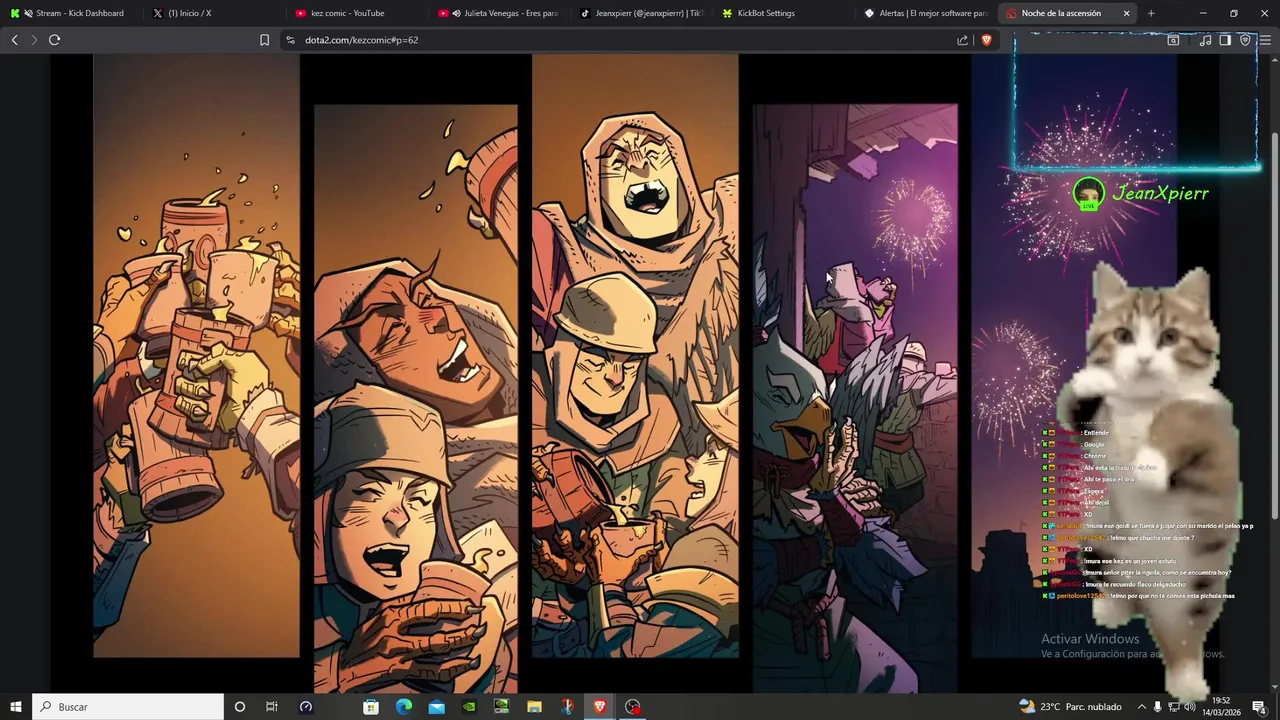Go back to the previous page
The image size is (1280, 720).
pos(14,40)
